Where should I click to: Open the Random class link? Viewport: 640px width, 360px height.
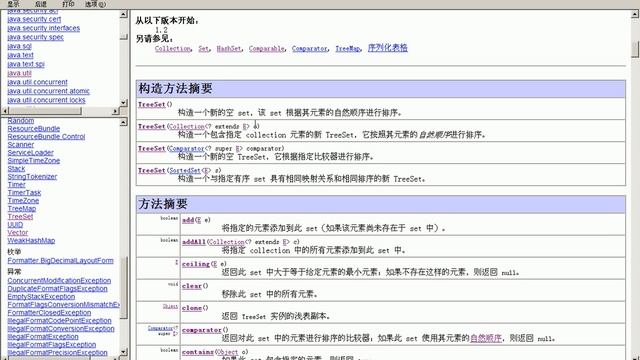[21, 121]
